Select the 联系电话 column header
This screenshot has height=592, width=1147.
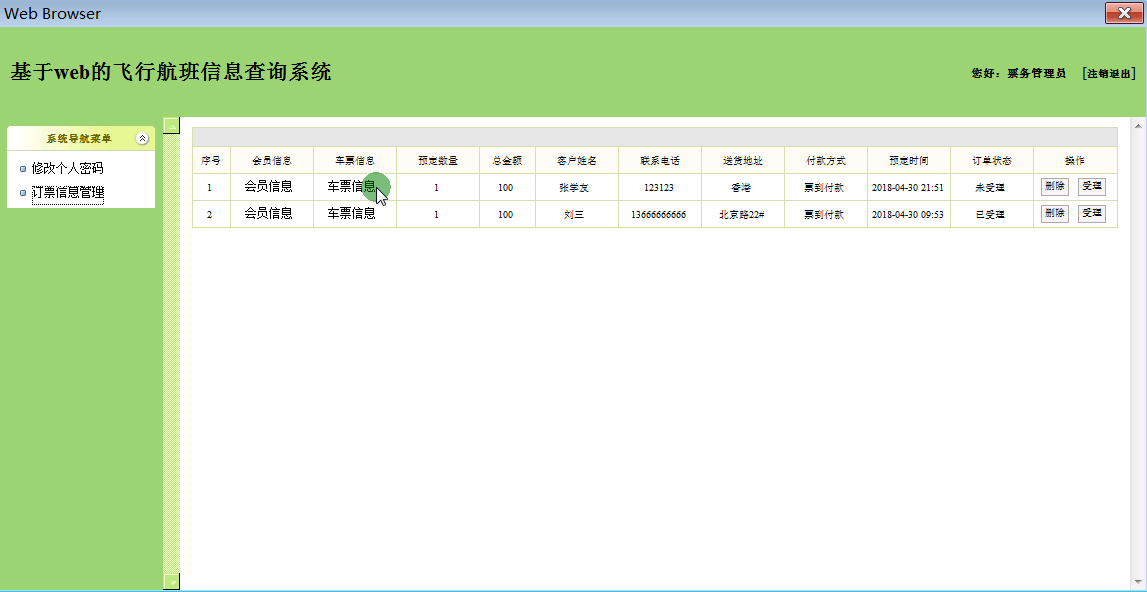tap(660, 160)
